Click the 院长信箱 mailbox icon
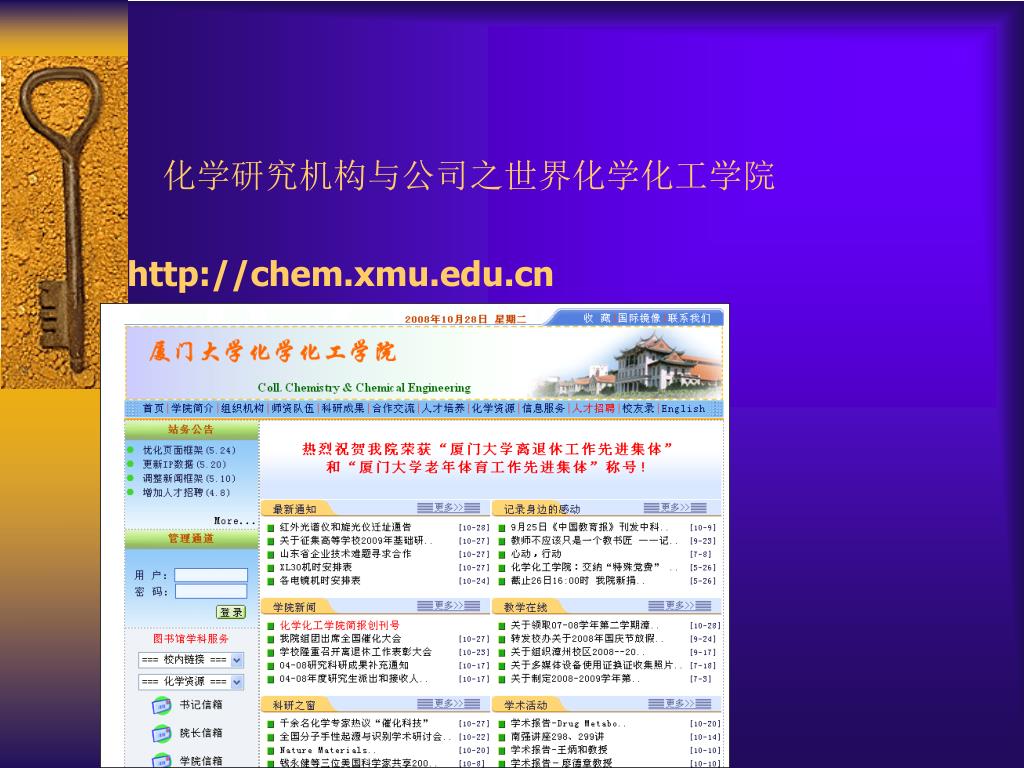1024x768 pixels. tap(161, 733)
